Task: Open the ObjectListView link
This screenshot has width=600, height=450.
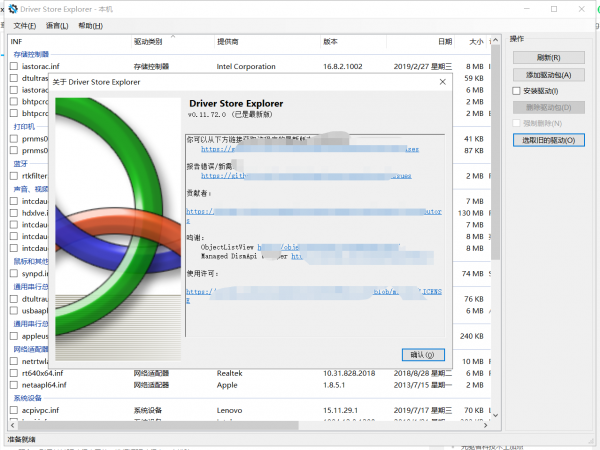Action: pyautogui.click(x=328, y=247)
